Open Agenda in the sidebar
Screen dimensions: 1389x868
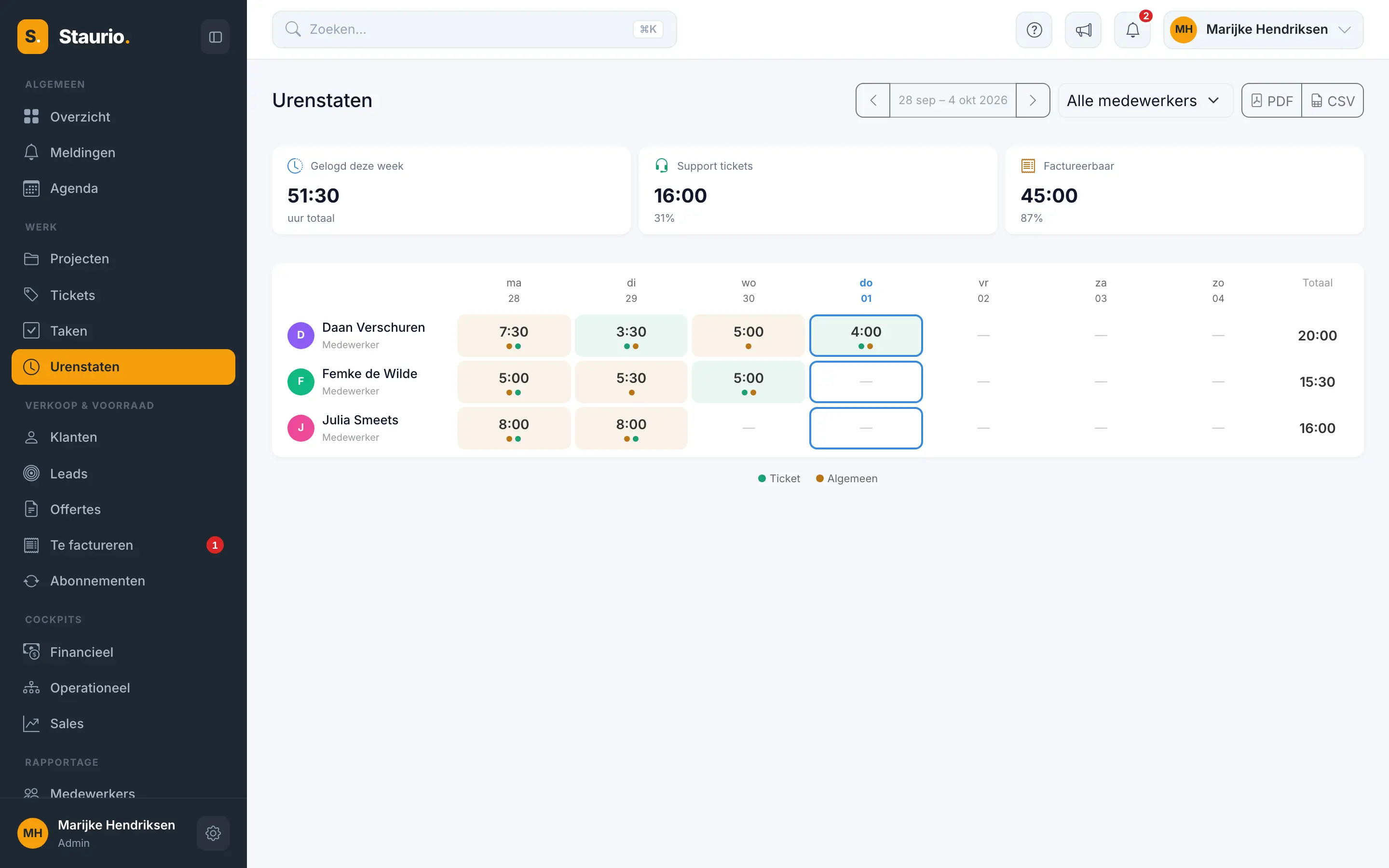click(x=123, y=188)
